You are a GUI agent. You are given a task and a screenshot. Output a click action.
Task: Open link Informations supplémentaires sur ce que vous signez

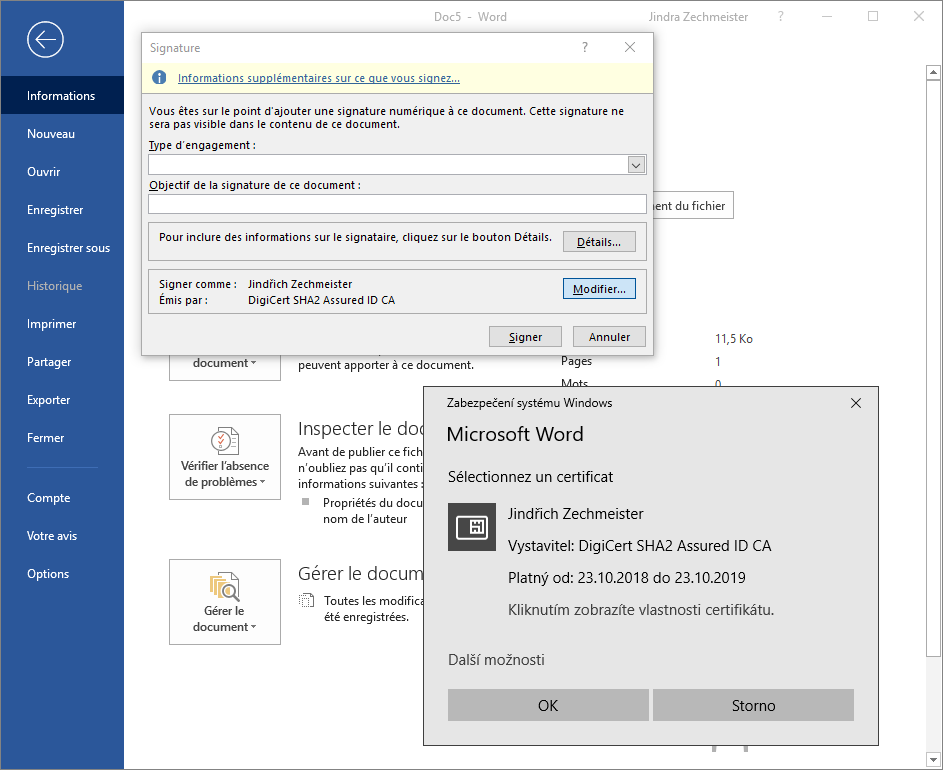coord(319,78)
